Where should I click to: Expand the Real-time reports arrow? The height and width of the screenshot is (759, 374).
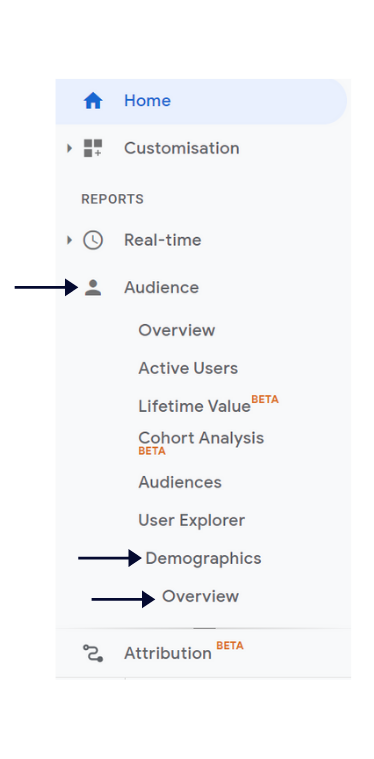[x=69, y=240]
